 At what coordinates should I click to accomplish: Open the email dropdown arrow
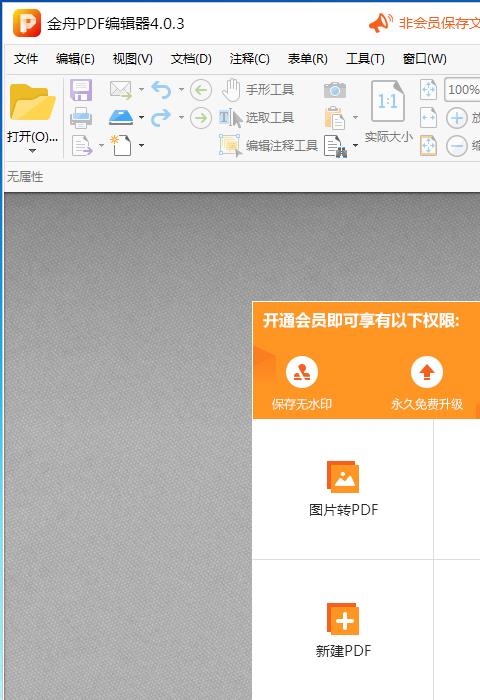(142, 90)
